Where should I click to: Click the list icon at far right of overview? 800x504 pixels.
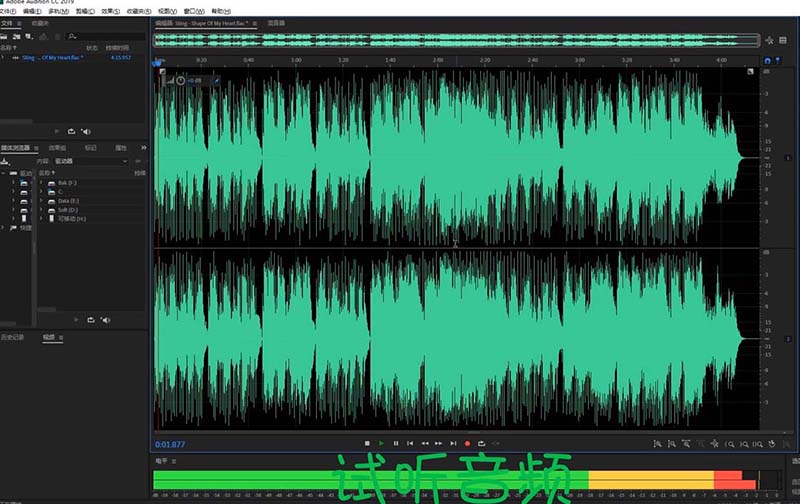(783, 40)
